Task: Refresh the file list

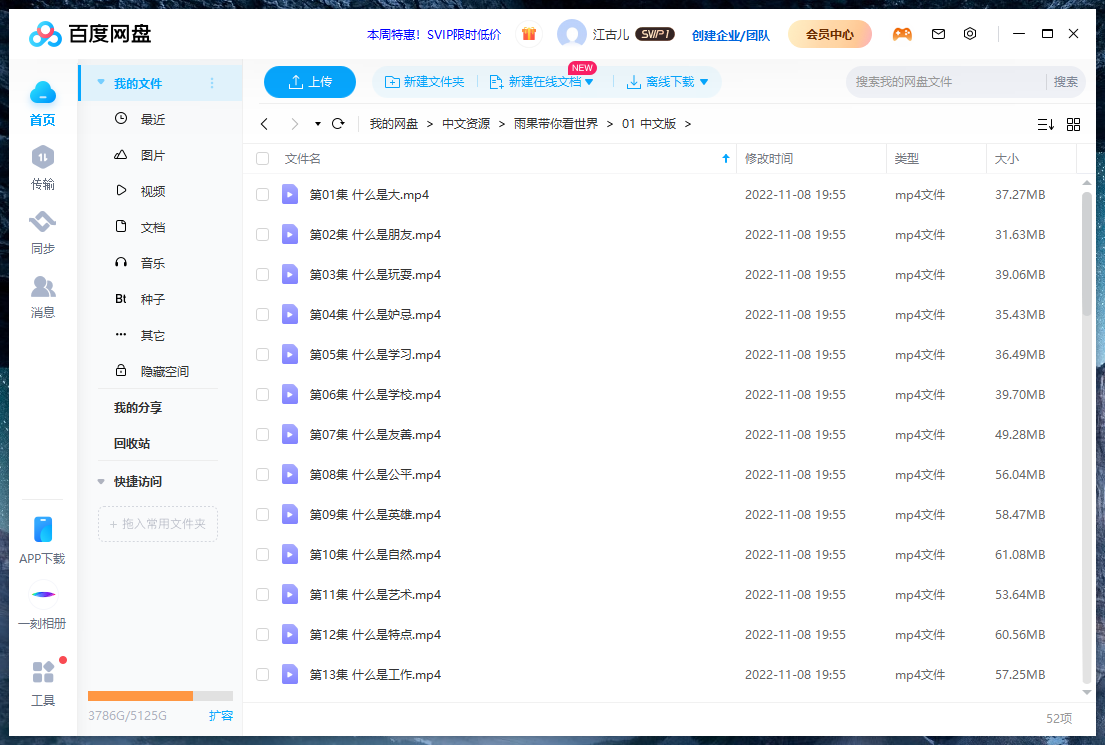Action: click(338, 124)
